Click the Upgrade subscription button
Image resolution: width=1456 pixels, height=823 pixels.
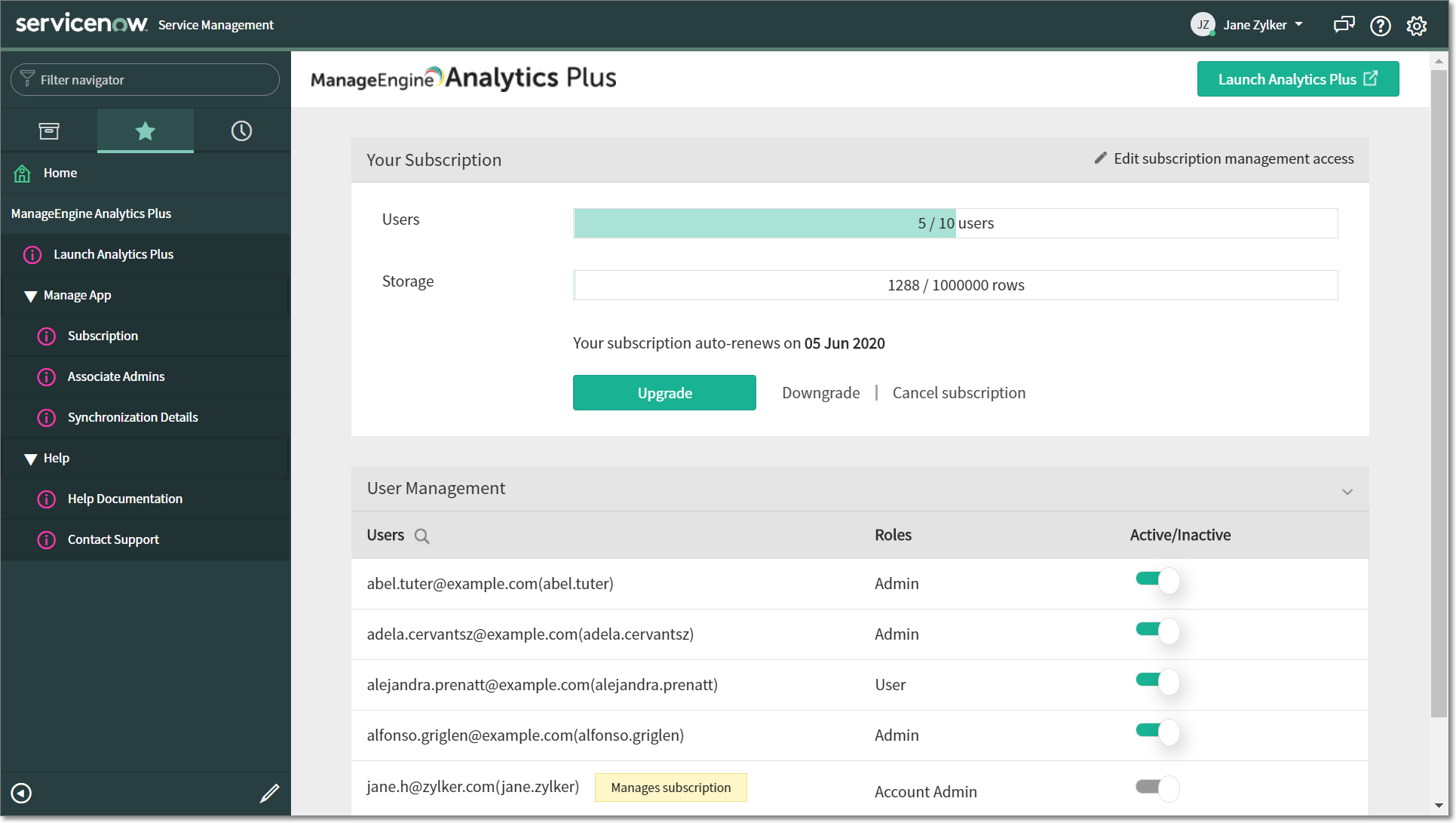[x=664, y=392]
